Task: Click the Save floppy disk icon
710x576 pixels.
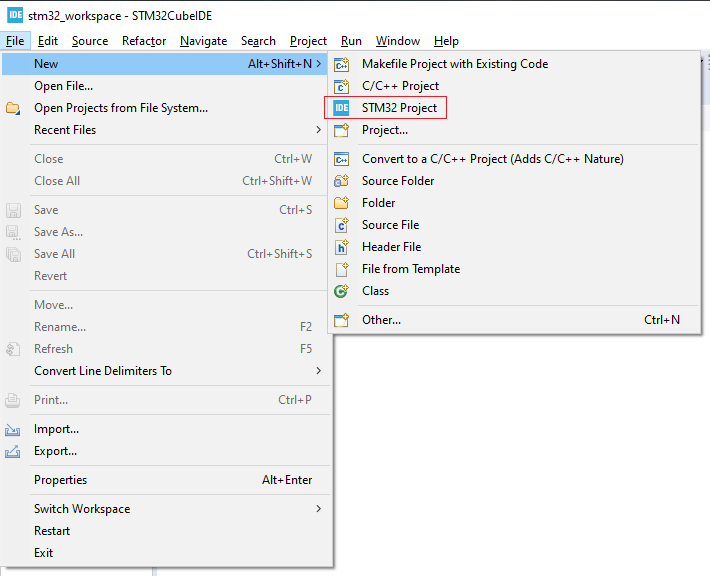Action: click(x=13, y=210)
